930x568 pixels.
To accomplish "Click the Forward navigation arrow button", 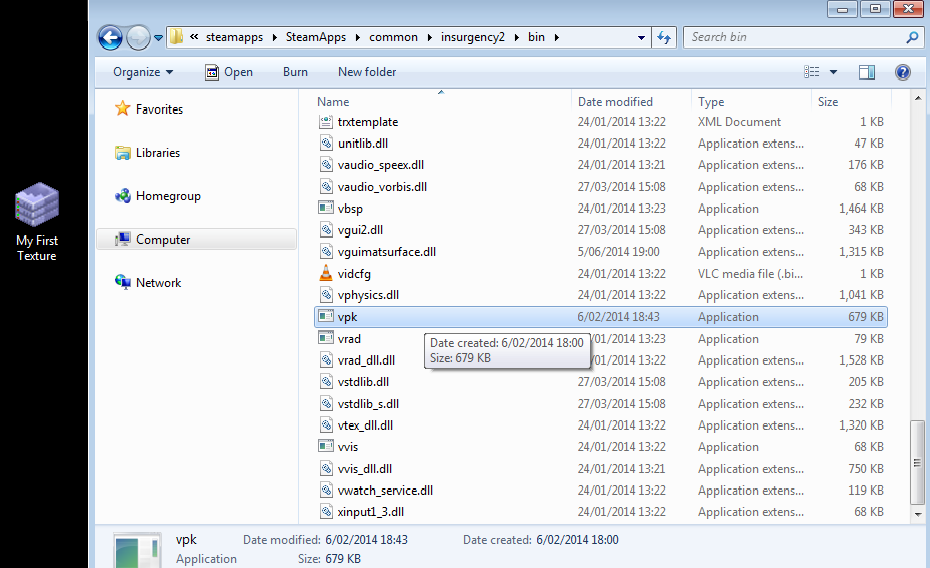I will click(x=138, y=38).
